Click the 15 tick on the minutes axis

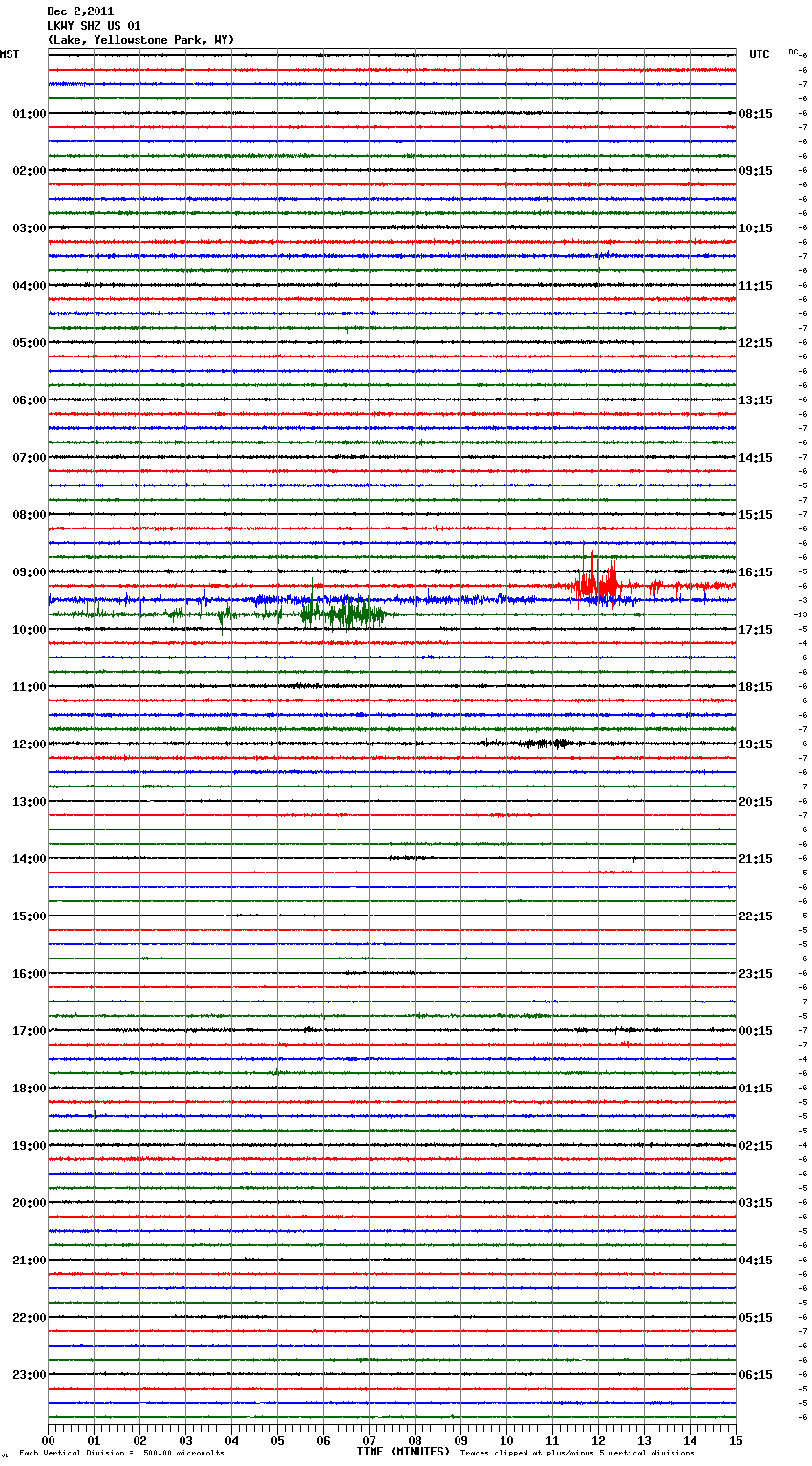[x=736, y=1440]
